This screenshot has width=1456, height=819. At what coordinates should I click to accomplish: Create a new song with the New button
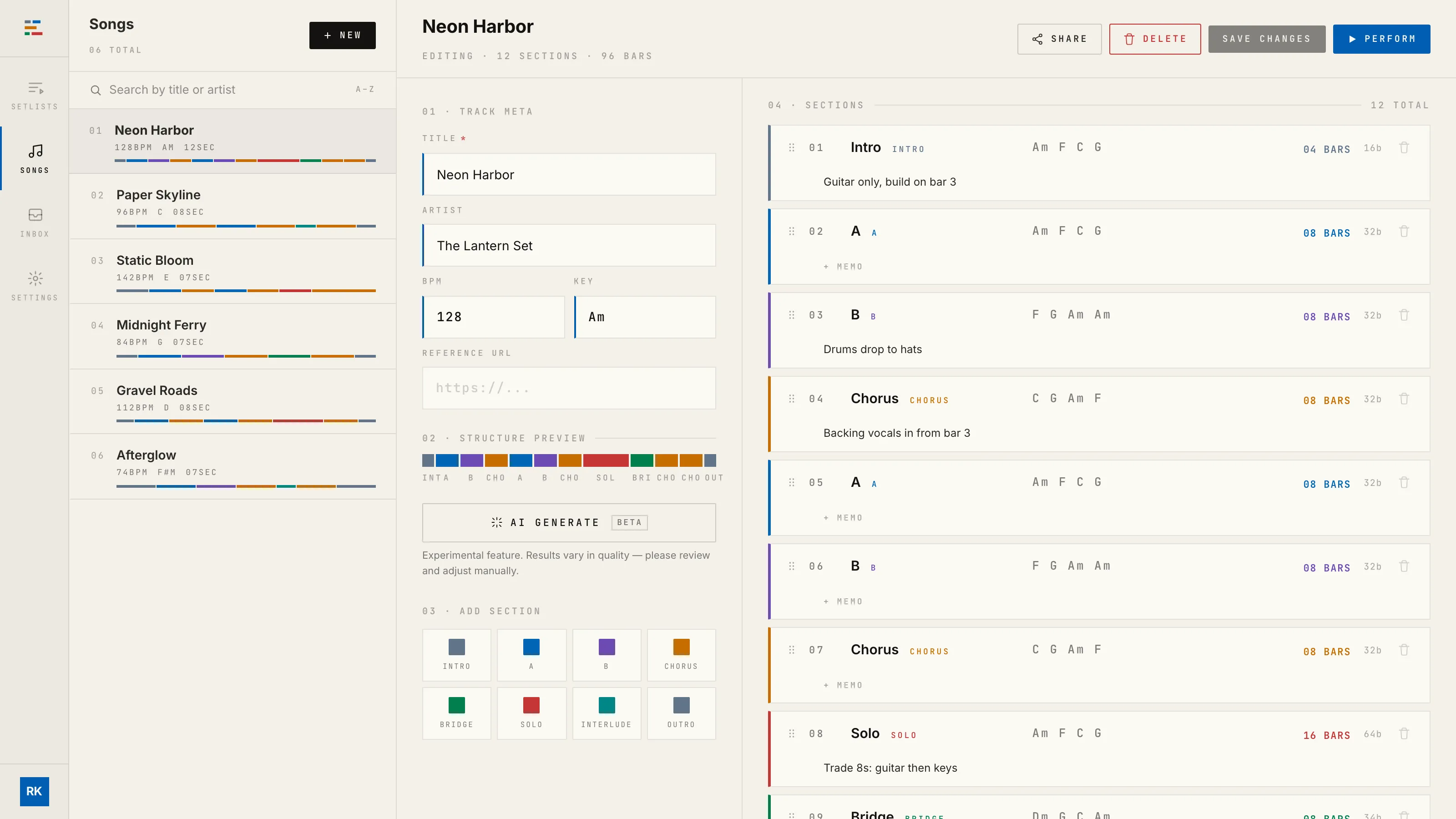point(342,35)
